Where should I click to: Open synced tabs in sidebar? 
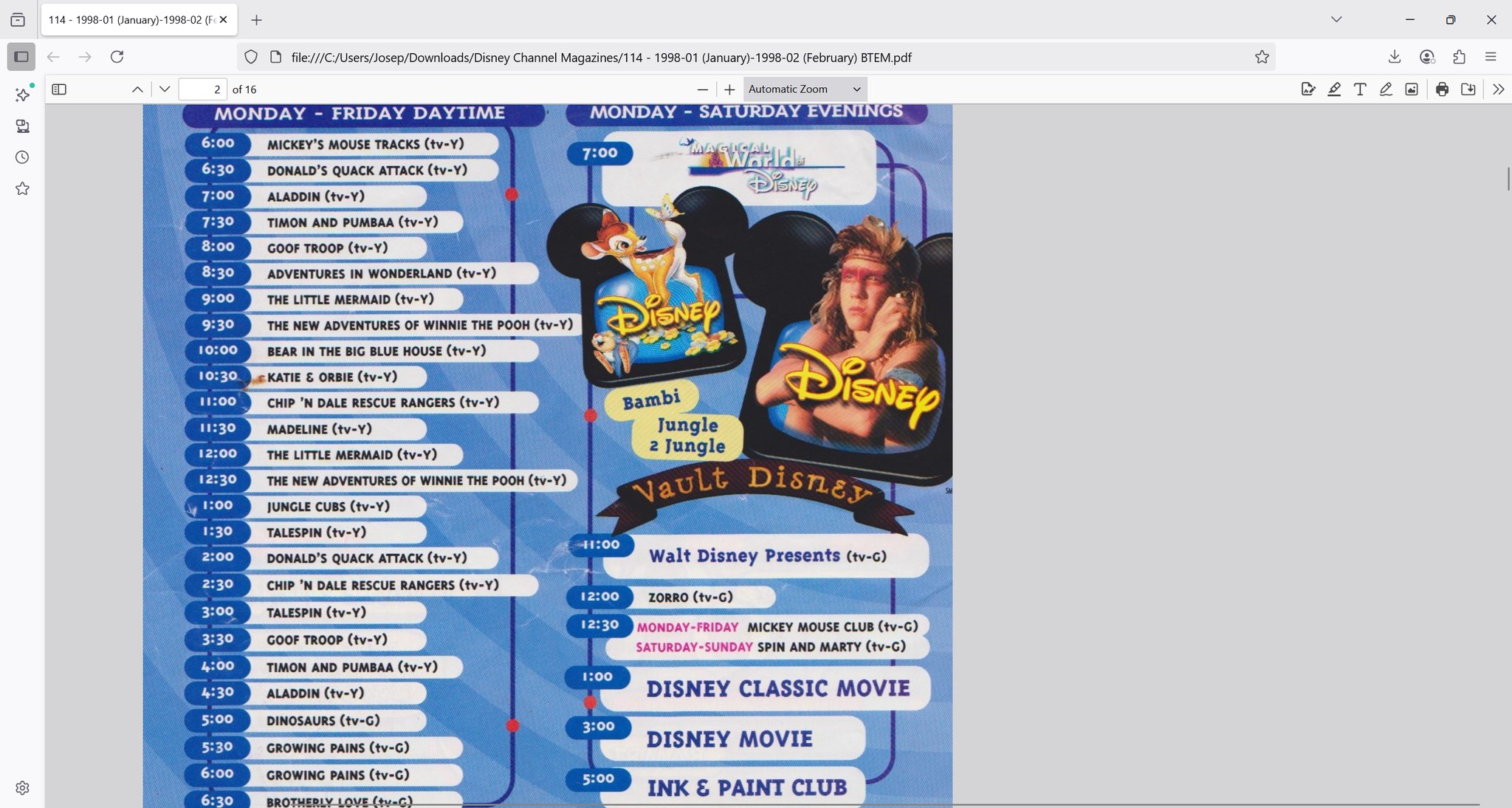click(x=23, y=126)
